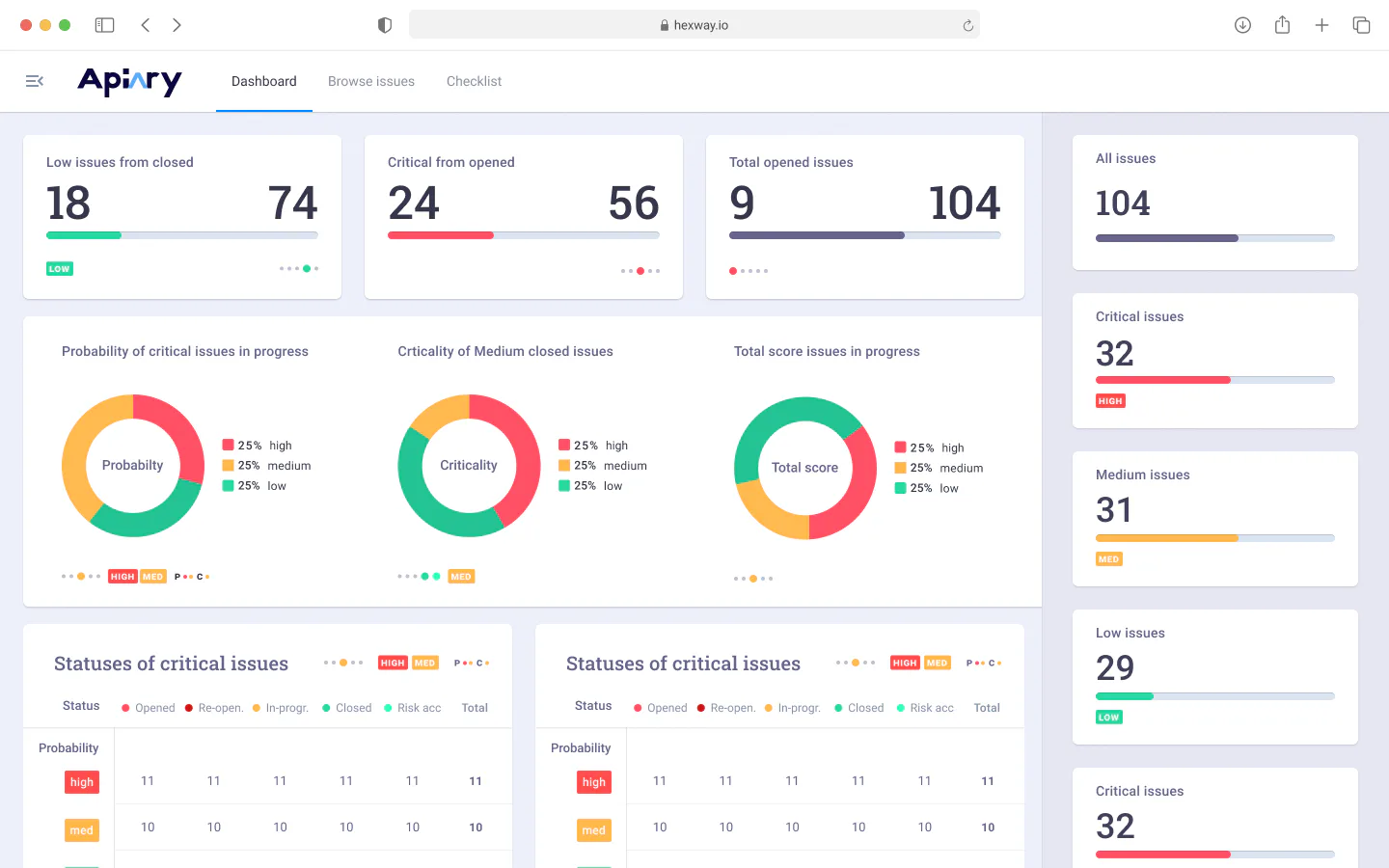
Task: Select the red pagination dot in Critical from opened card
Action: 640,271
